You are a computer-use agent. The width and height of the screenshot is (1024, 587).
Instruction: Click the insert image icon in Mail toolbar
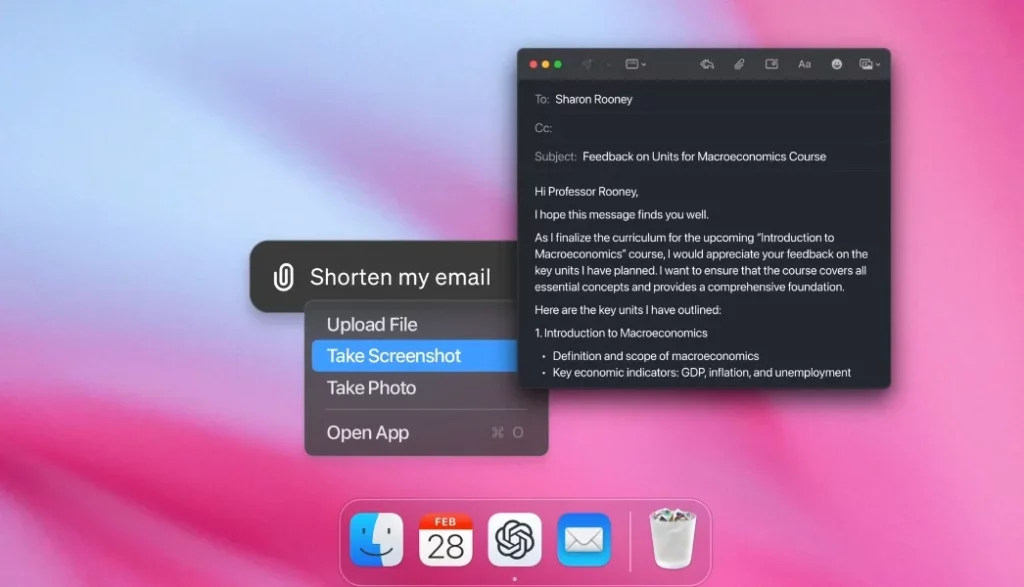[x=771, y=63]
